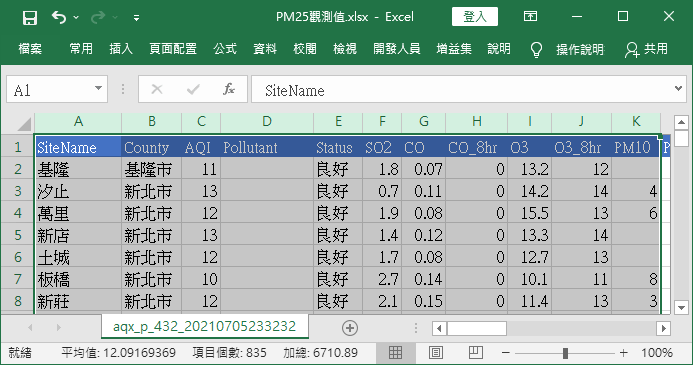The image size is (693, 365).
Task: Select column A header
Action: 78,122
